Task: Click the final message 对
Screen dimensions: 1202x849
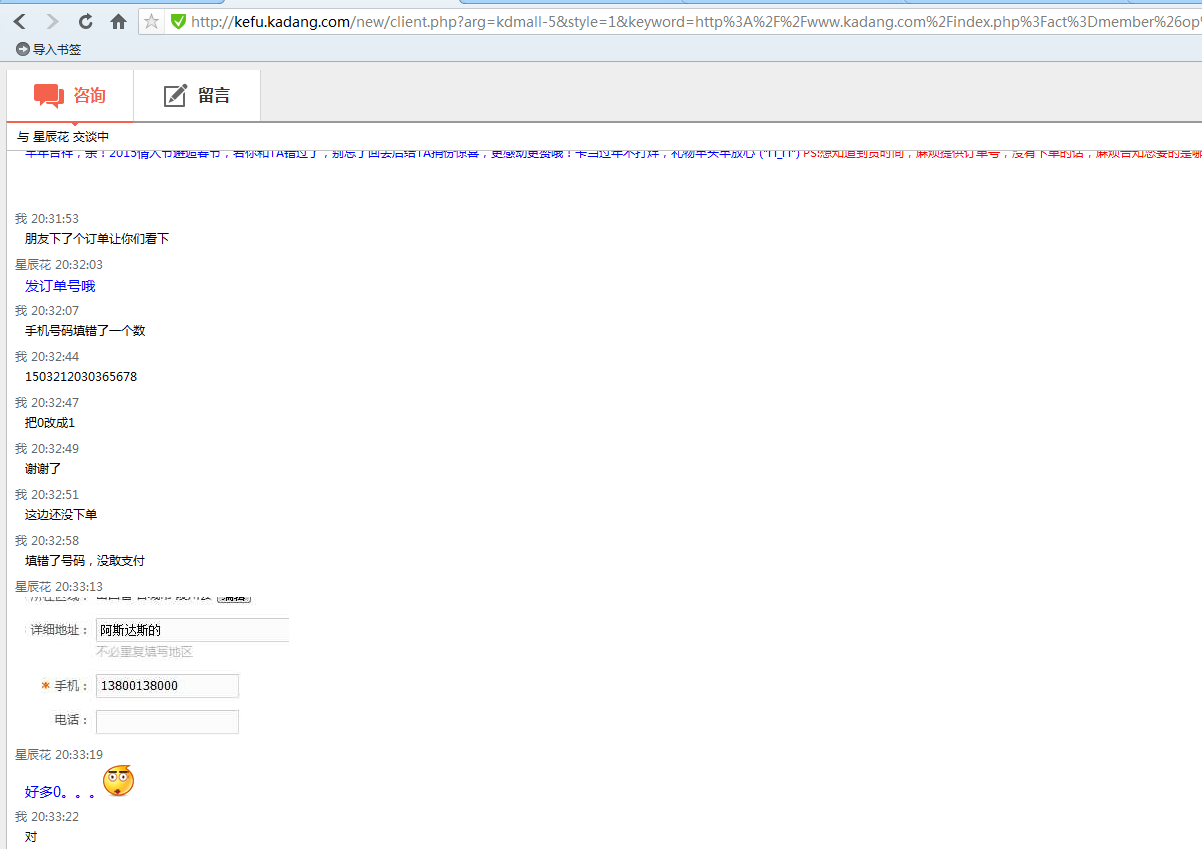Action: [x=31, y=837]
